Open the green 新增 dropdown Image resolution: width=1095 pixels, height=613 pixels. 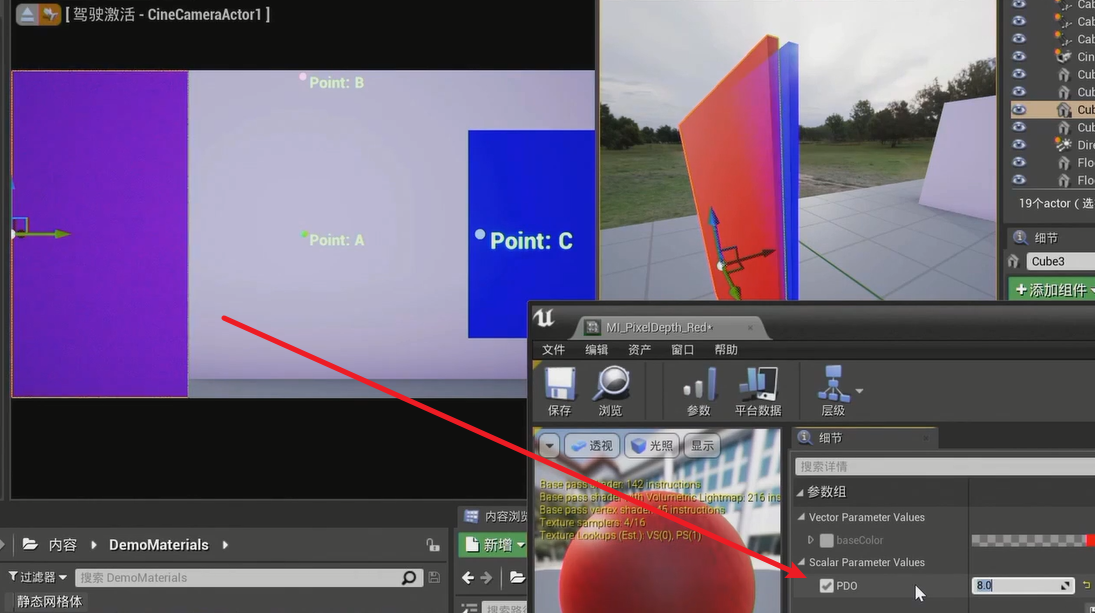click(x=493, y=545)
